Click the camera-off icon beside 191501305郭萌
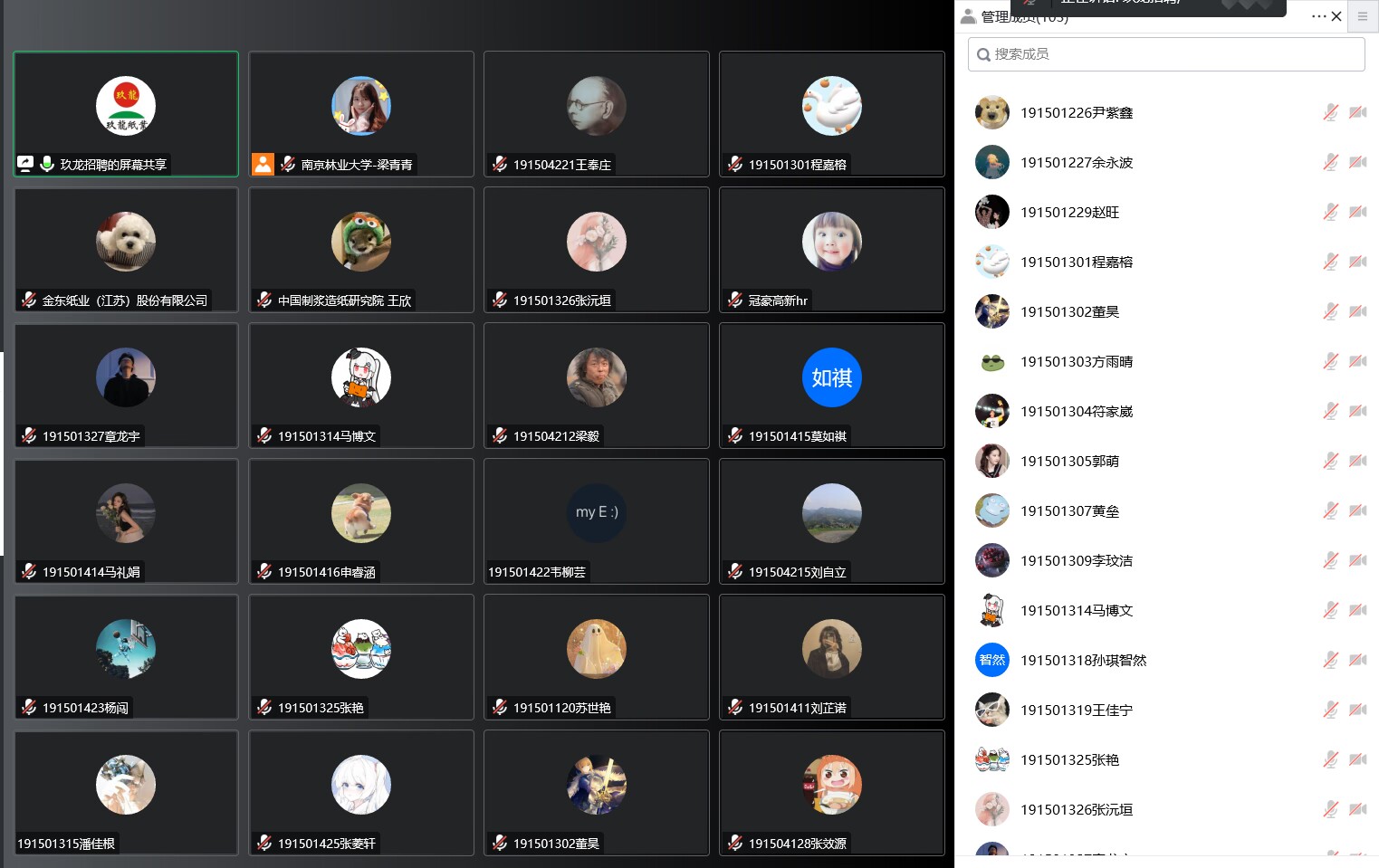The image size is (1379, 868). pyautogui.click(x=1357, y=461)
